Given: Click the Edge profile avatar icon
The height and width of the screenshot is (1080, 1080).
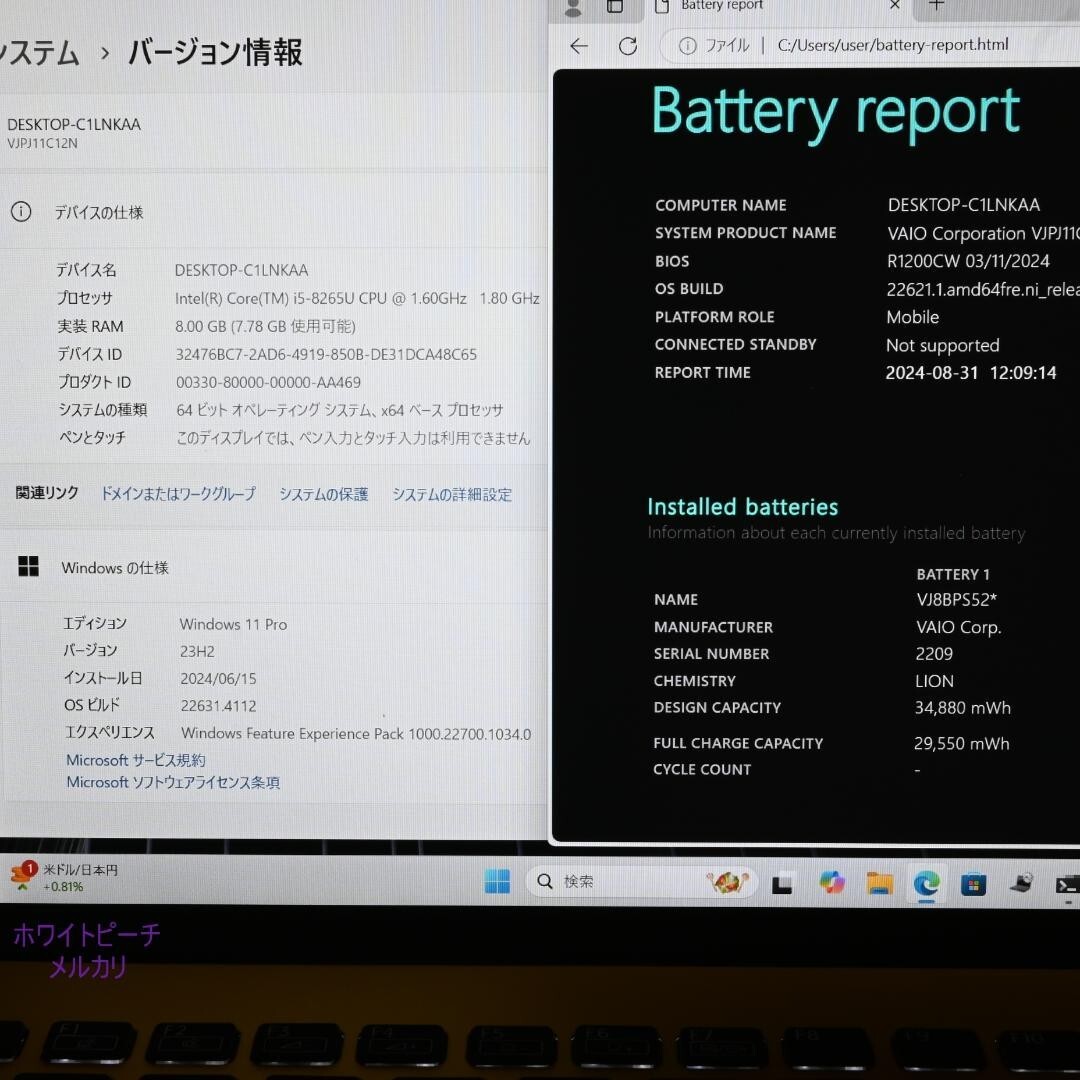Looking at the screenshot, I should [x=572, y=7].
